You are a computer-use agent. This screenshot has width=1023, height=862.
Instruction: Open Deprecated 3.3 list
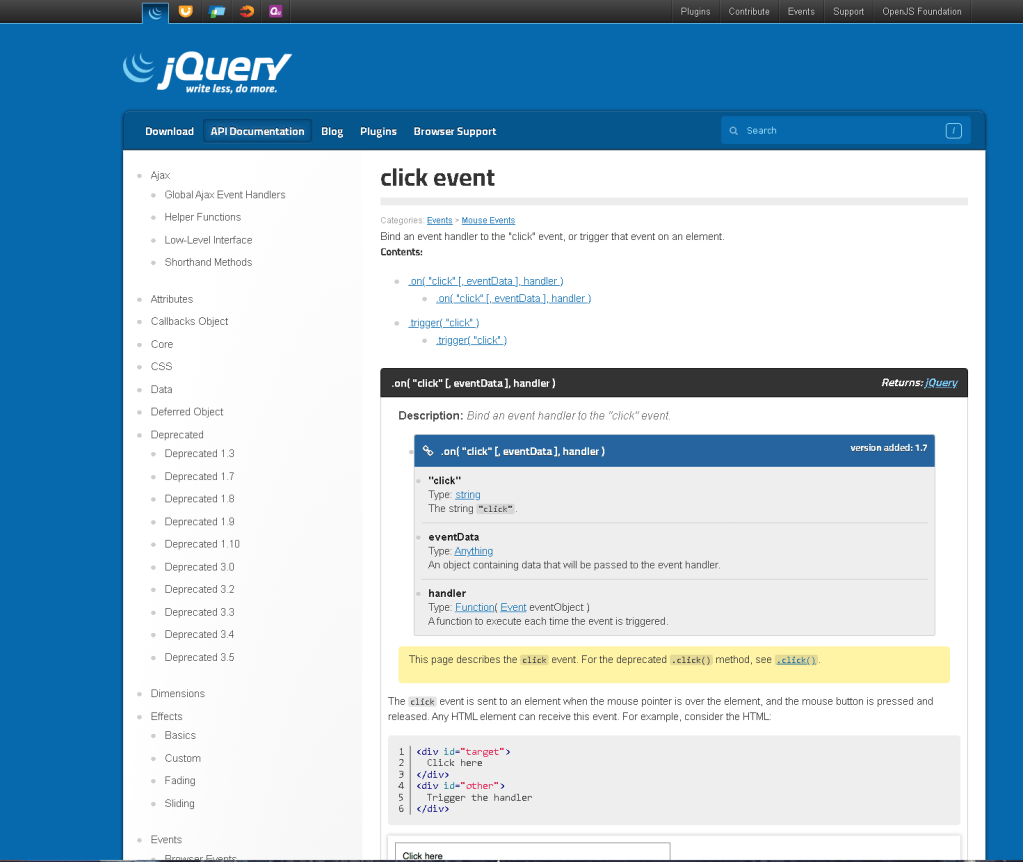coord(199,611)
